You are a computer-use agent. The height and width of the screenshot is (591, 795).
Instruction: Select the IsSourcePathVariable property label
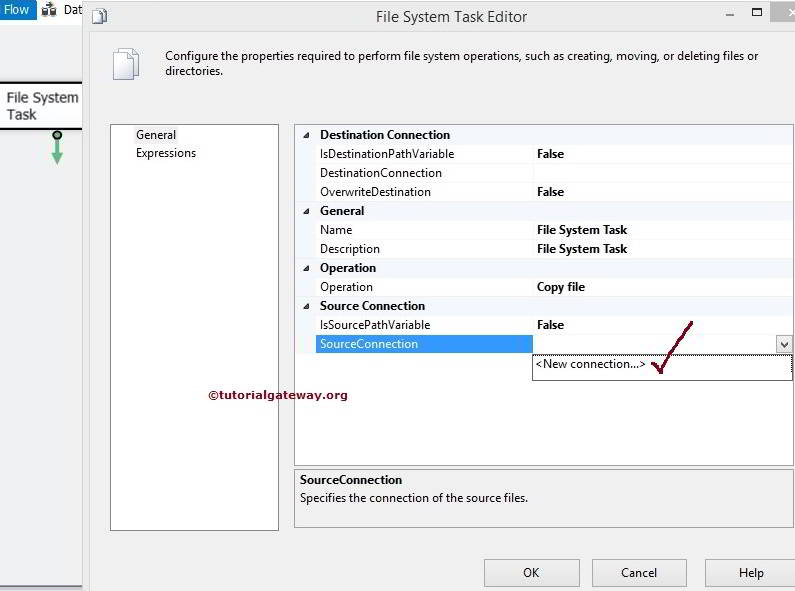coord(375,325)
